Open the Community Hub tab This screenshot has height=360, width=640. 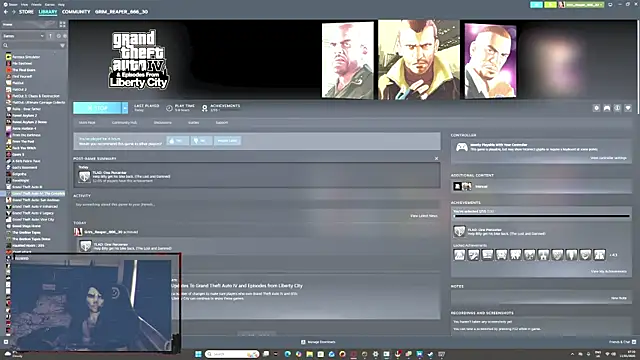click(x=124, y=122)
